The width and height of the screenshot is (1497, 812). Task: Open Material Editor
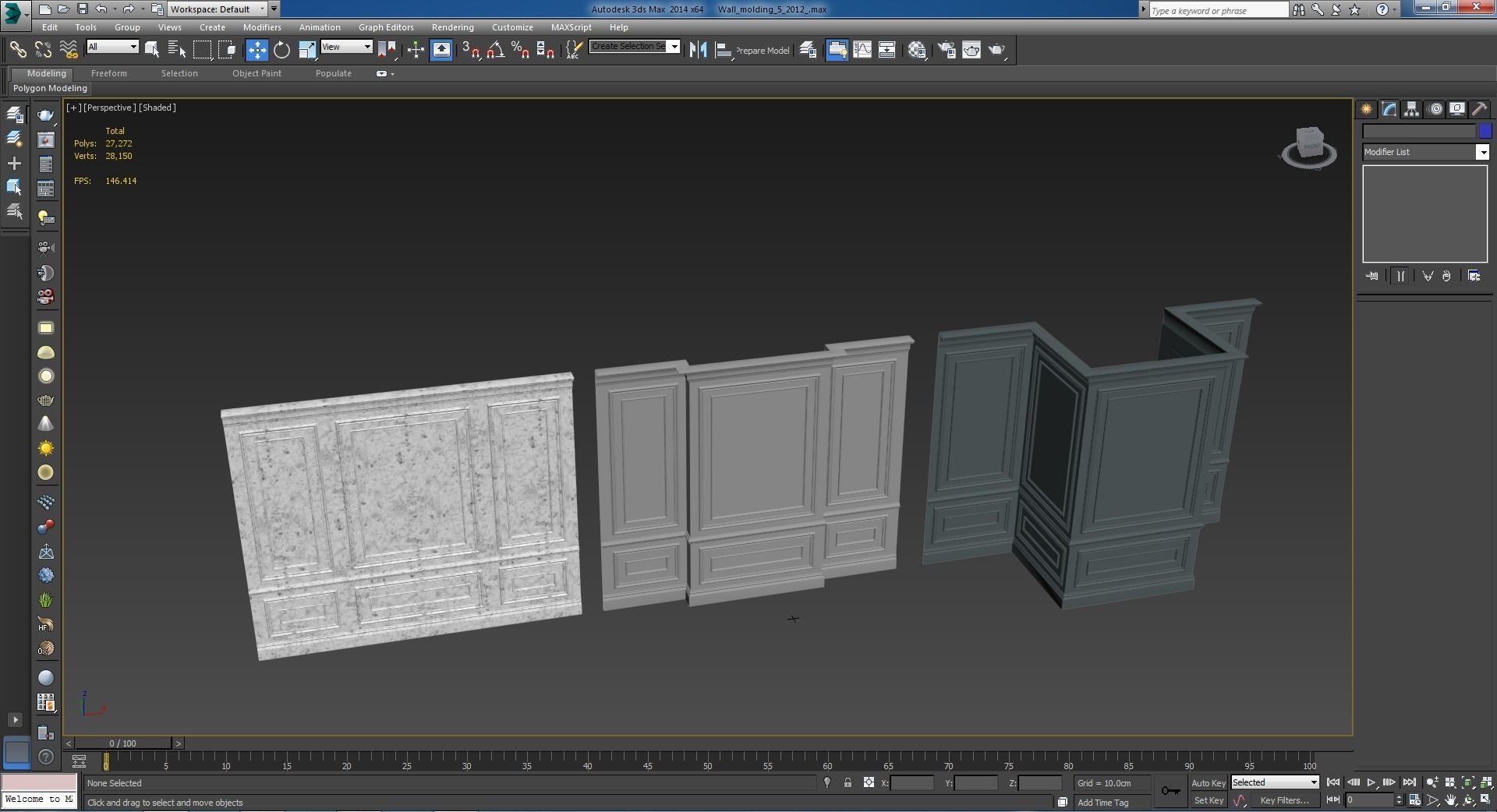[x=917, y=50]
